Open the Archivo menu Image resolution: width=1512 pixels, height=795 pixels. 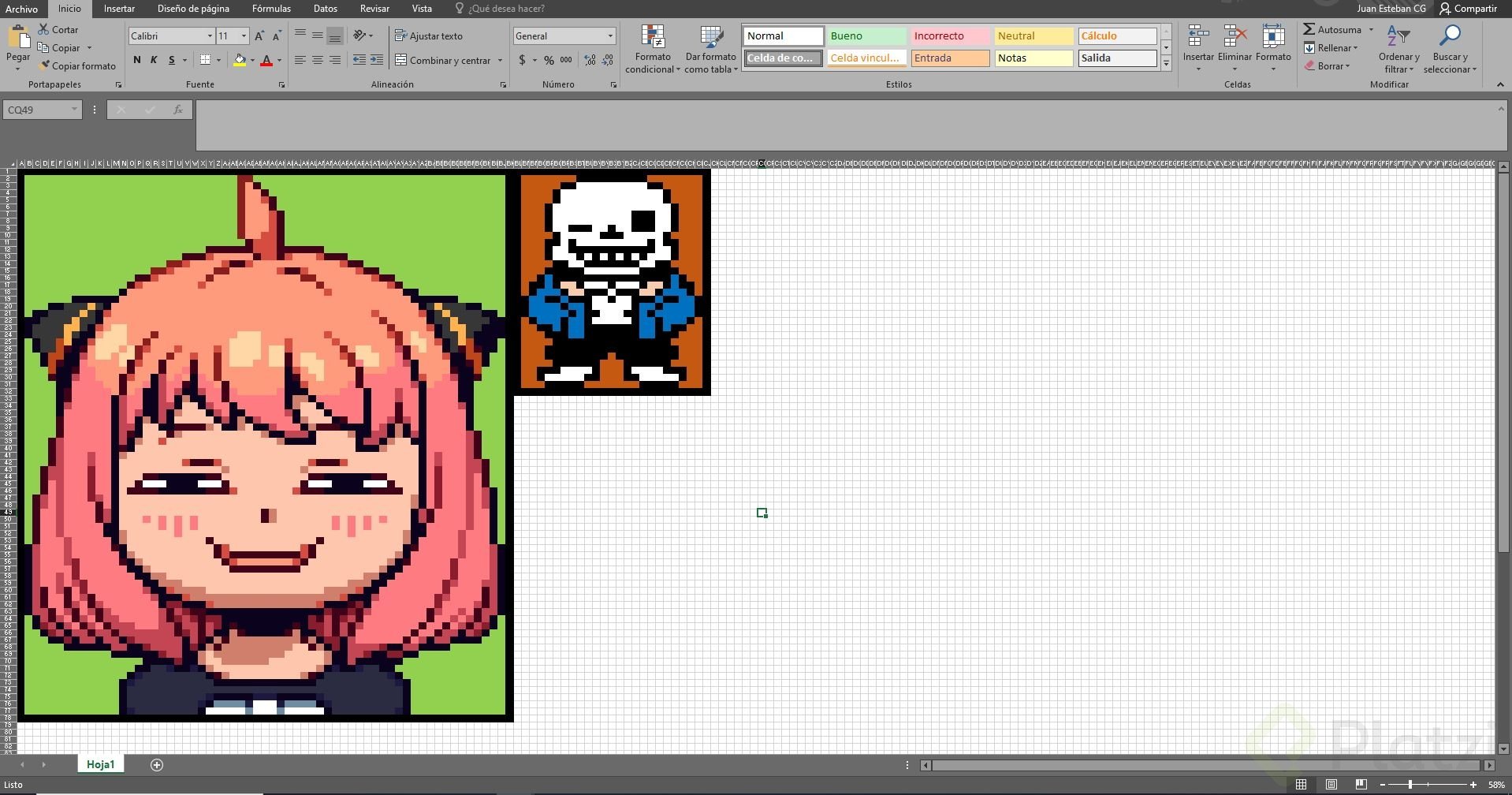pos(21,9)
